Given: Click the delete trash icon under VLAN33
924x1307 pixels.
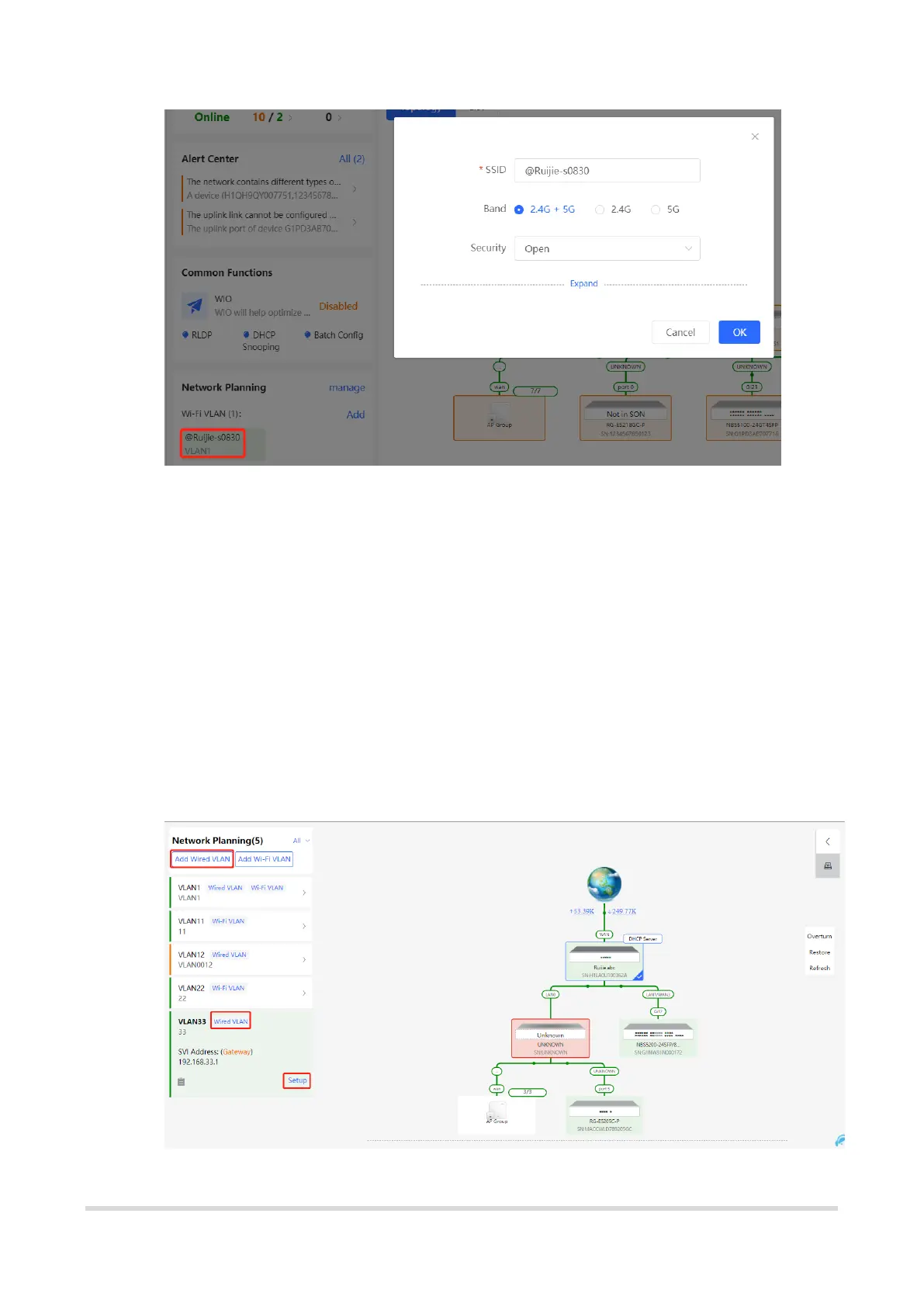Looking at the screenshot, I should [x=181, y=1081].
